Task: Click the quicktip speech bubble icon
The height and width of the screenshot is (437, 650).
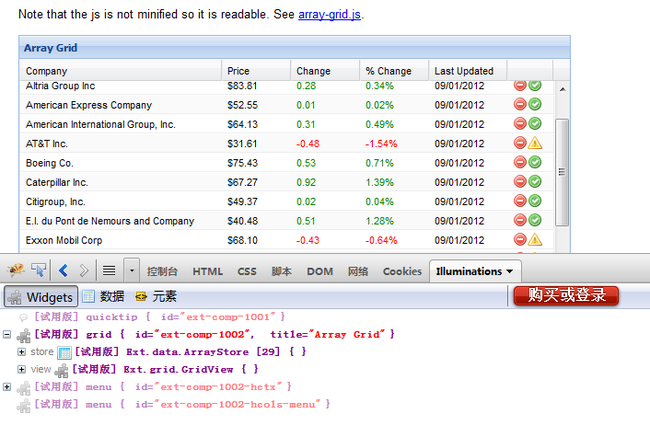Action: 24,318
